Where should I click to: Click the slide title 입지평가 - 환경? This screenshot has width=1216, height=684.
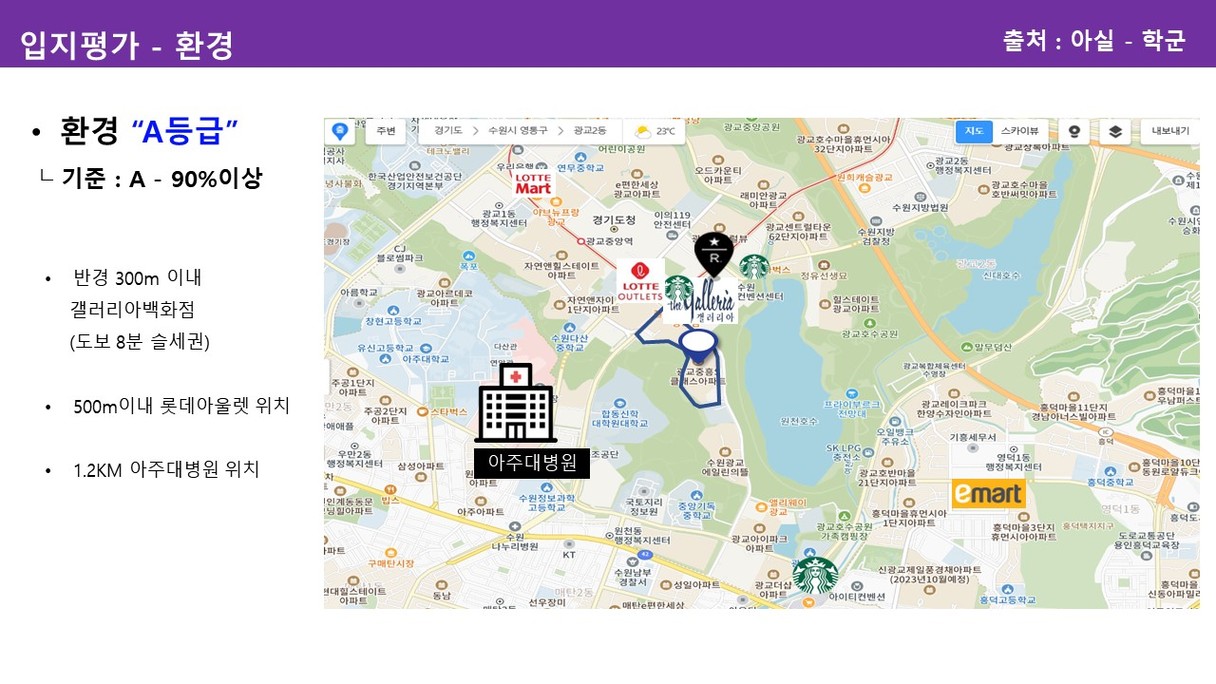pyautogui.click(x=126, y=45)
